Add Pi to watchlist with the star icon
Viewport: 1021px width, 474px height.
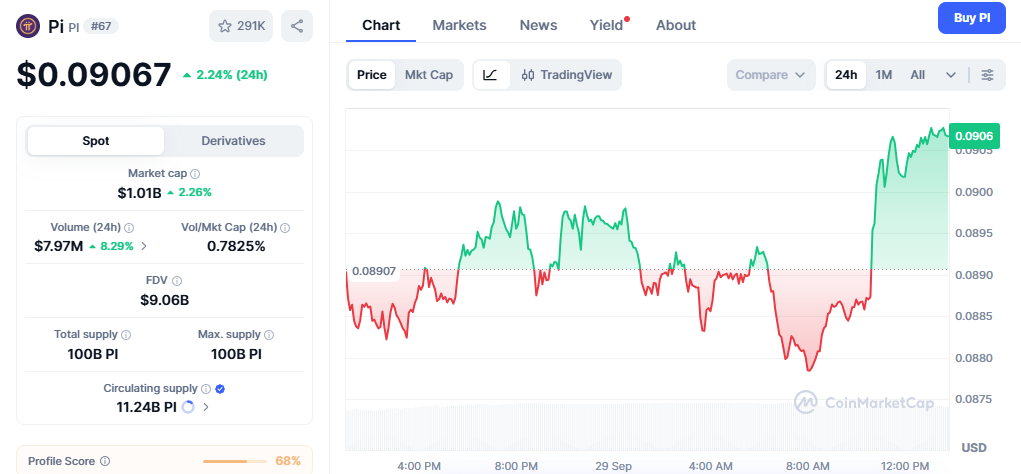tap(225, 26)
